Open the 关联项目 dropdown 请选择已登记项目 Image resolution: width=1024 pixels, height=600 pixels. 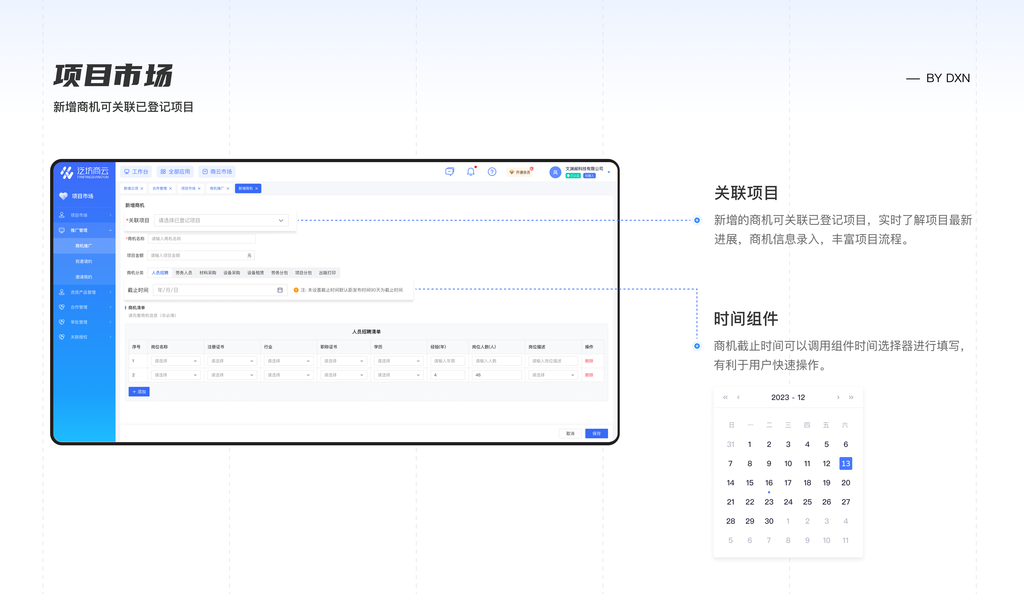221,221
